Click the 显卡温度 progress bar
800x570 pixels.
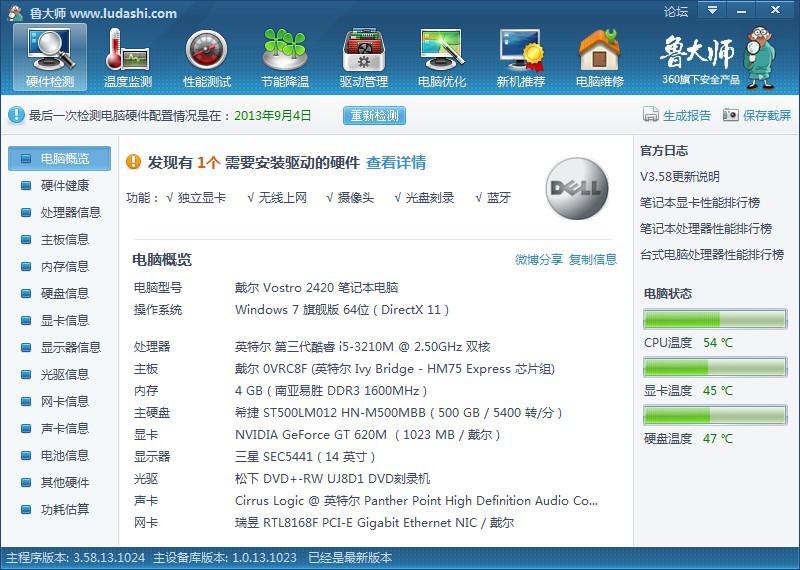click(715, 367)
